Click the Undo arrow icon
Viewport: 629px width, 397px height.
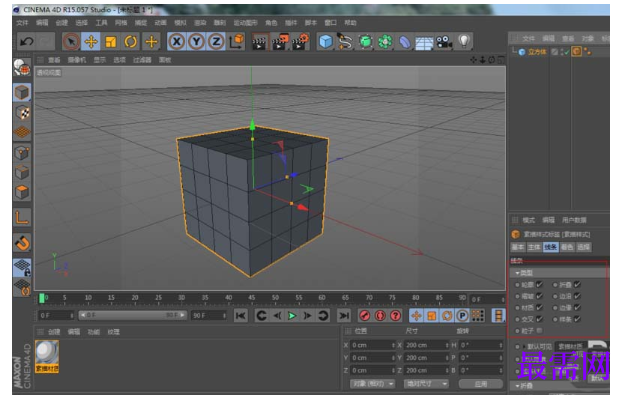click(26, 41)
